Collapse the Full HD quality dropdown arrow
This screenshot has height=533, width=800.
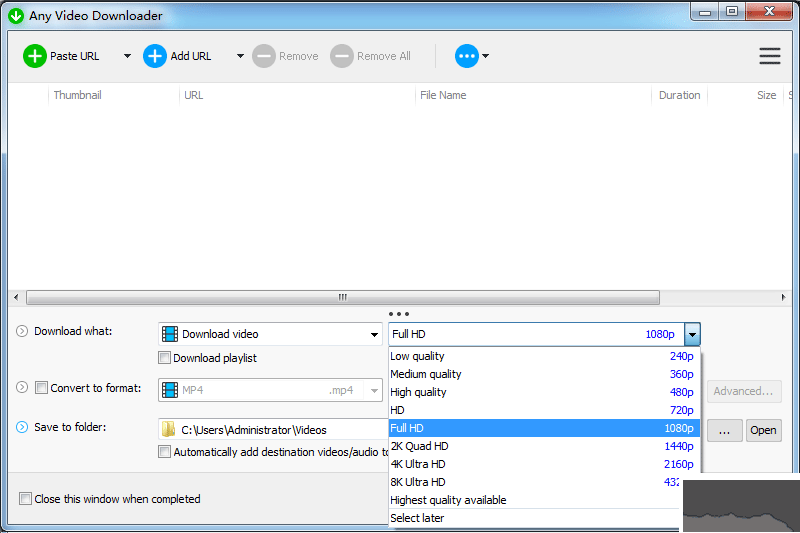click(692, 335)
